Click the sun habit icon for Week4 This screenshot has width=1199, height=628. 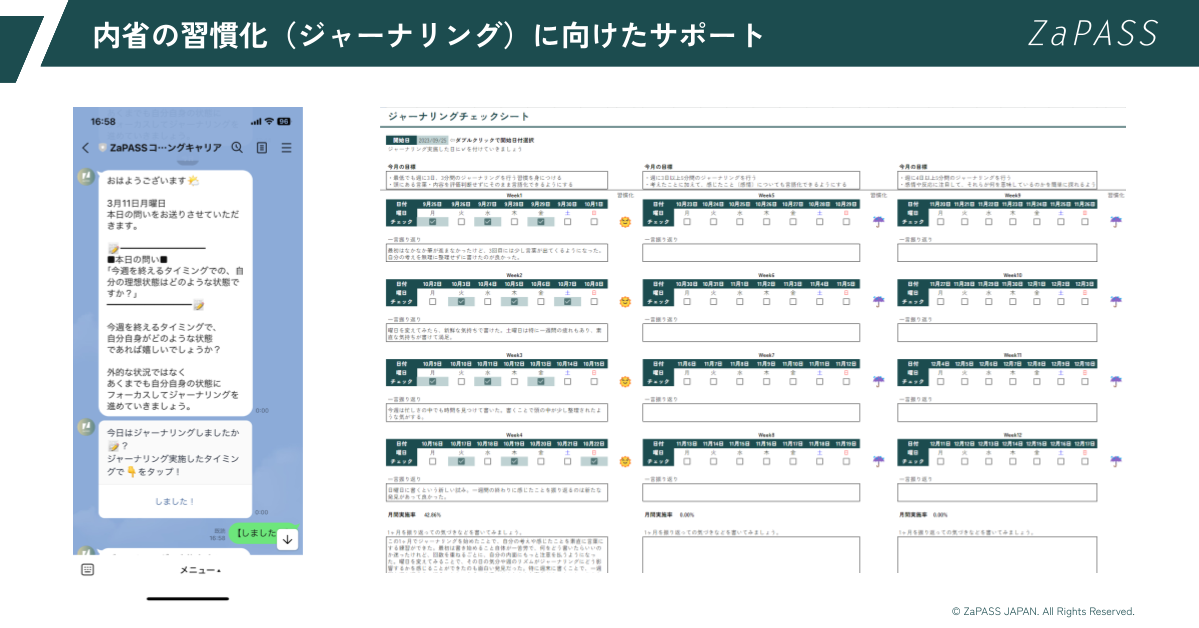(x=625, y=461)
